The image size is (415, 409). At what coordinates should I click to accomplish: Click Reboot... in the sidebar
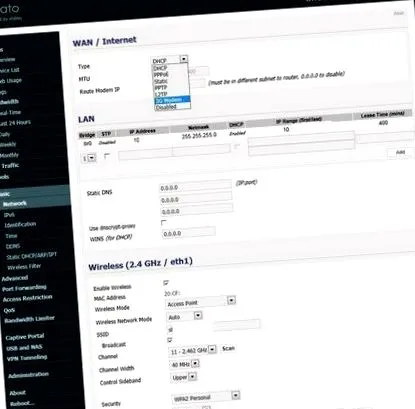pyautogui.click(x=22, y=403)
